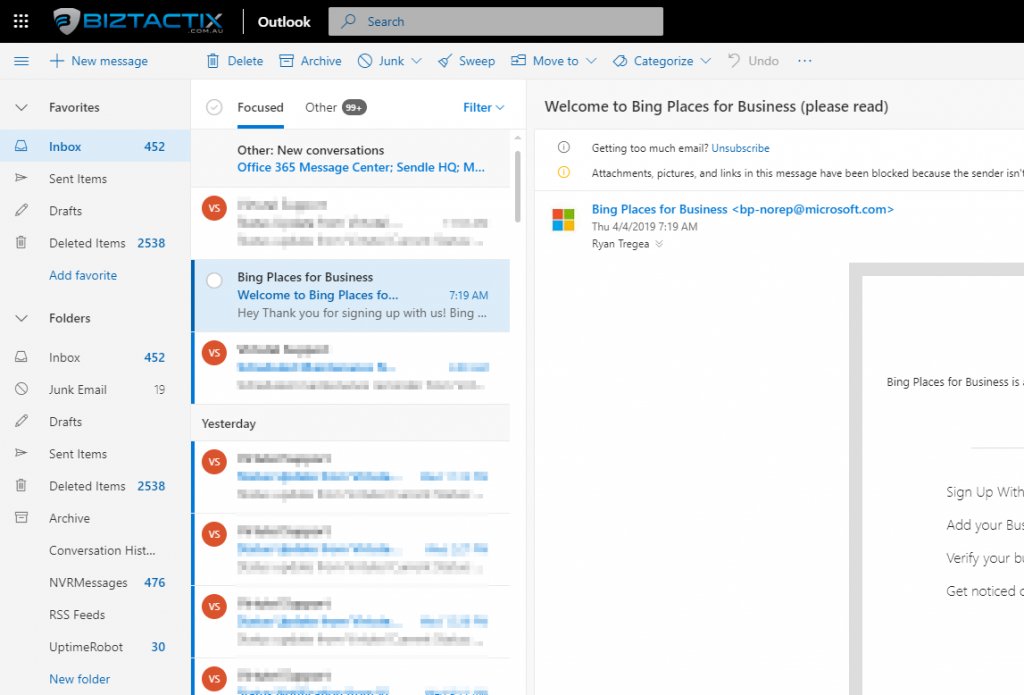This screenshot has width=1024, height=695.
Task: Toggle the select-all messages circle checkbox
Action: click(x=214, y=107)
